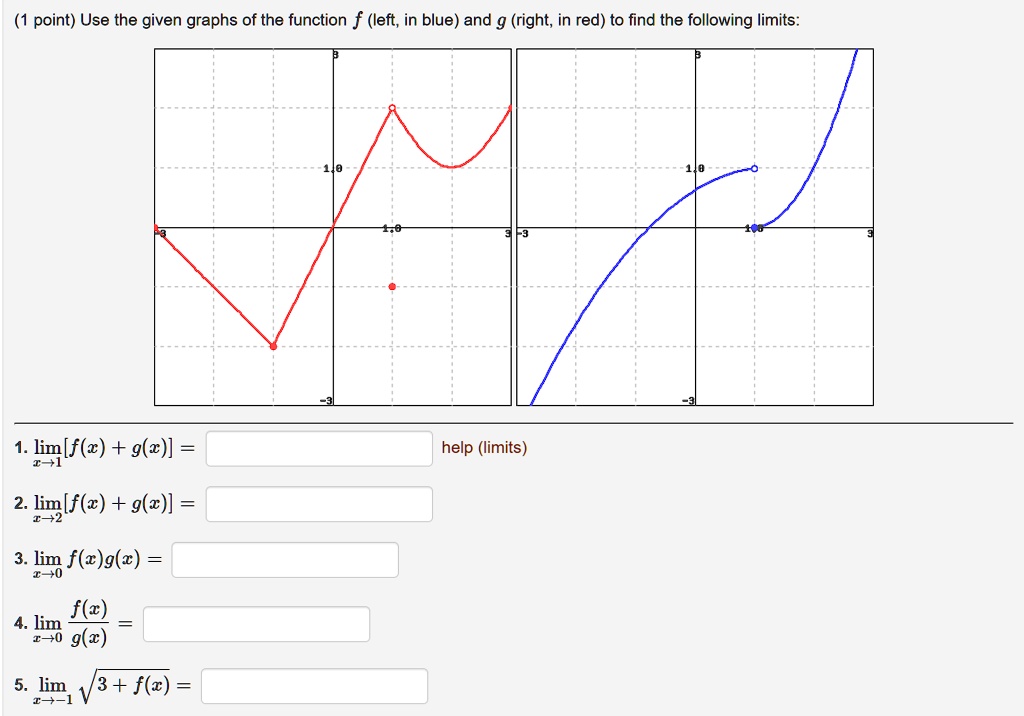Click the red graph's minimum vertex point

pyautogui.click(x=272, y=345)
